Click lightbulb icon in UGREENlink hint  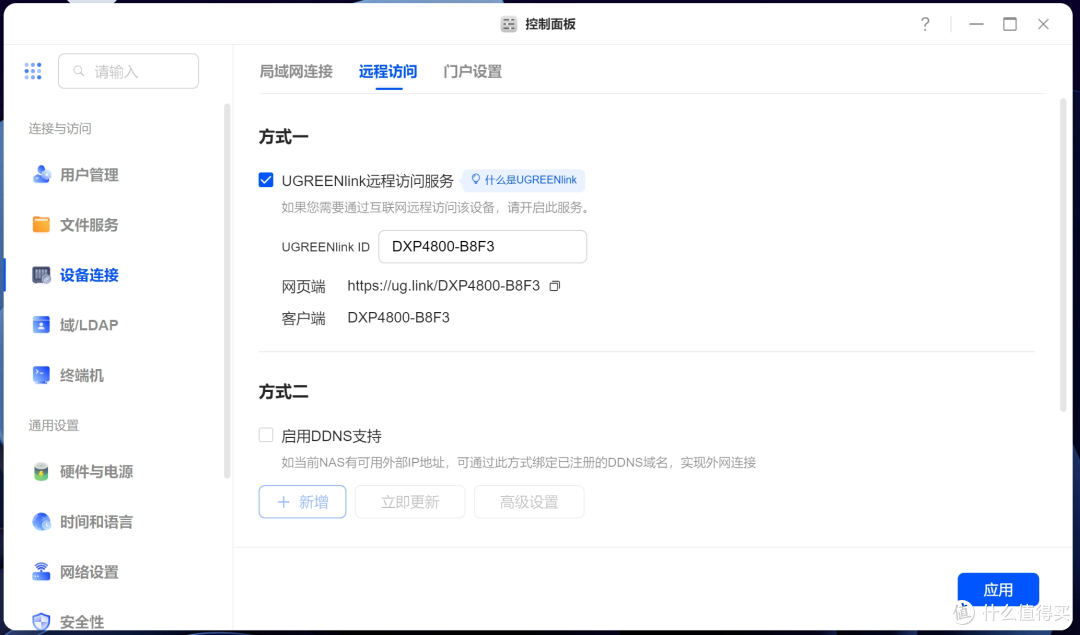(x=475, y=180)
